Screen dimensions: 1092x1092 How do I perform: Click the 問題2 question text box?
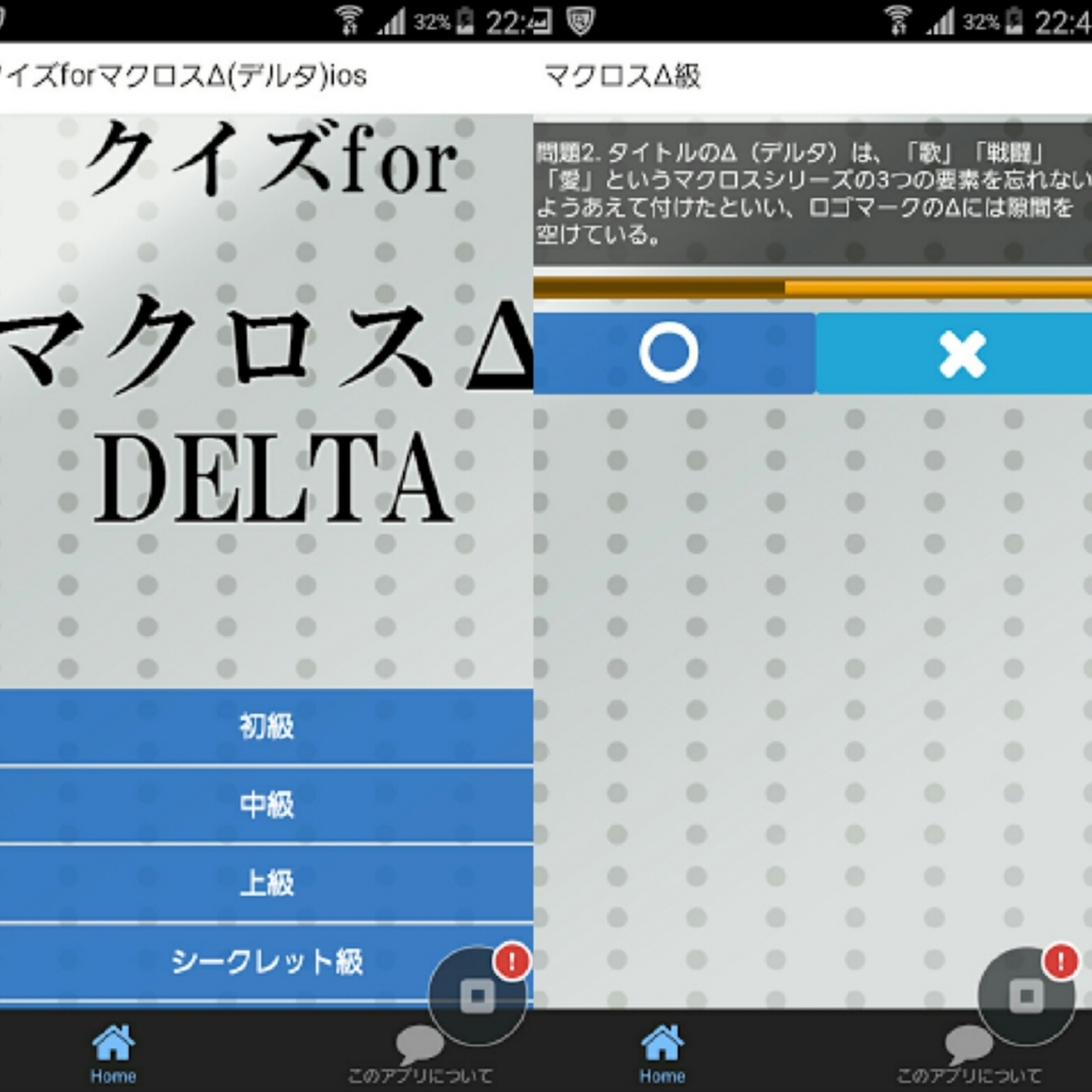[x=812, y=194]
